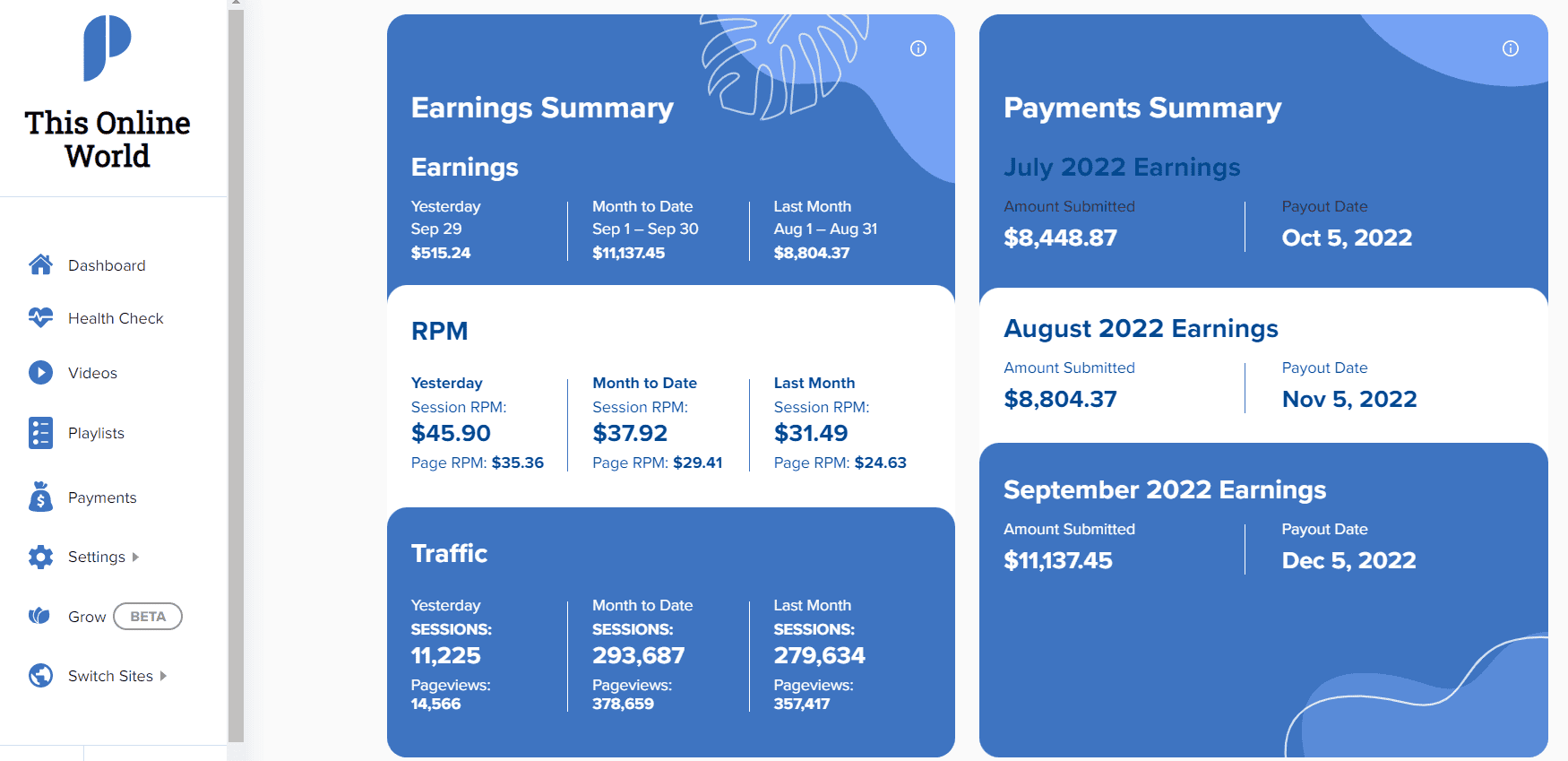Viewport: 1568px width, 761px height.
Task: Open Payments Summary info icon
Action: pyautogui.click(x=1511, y=48)
